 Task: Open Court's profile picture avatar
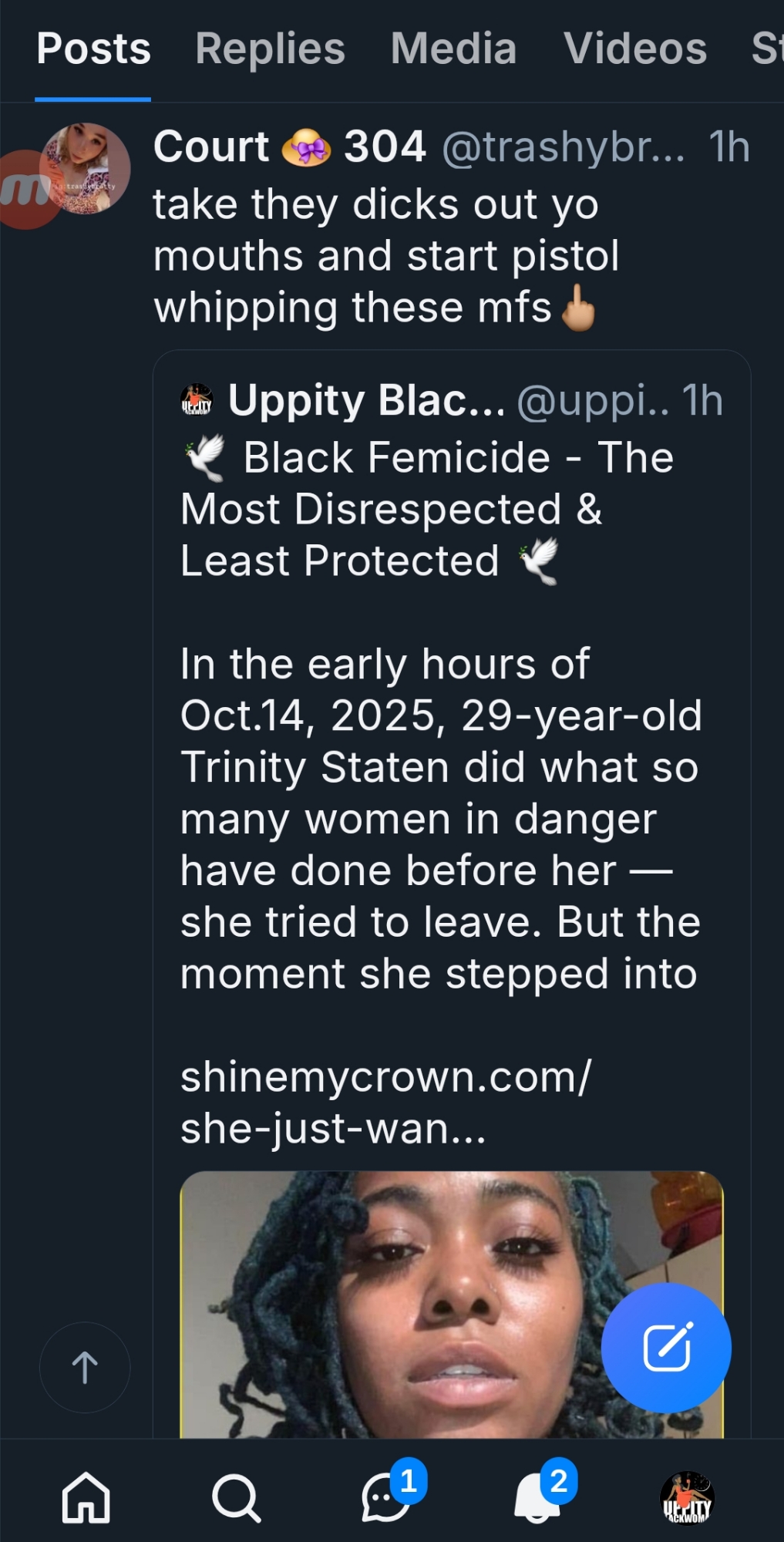pyautogui.click(x=85, y=169)
